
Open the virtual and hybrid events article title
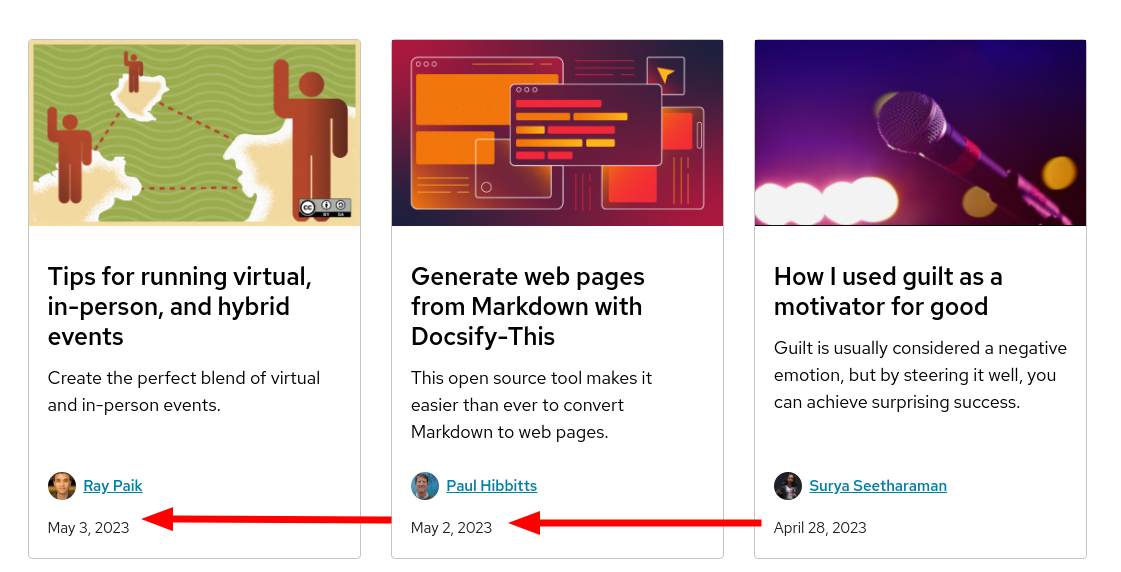tap(179, 306)
